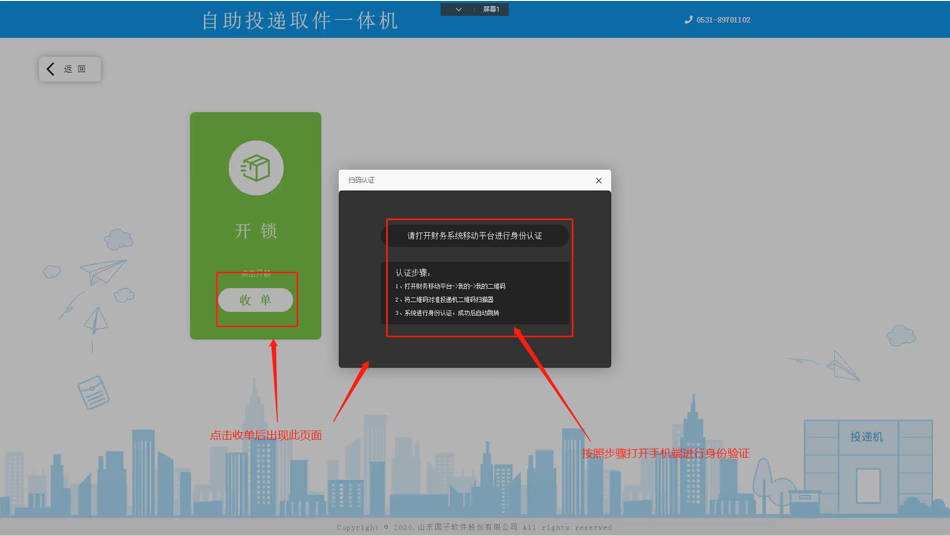The image size is (950, 536).
Task: Click the phone number 0531-89701102
Action: 723,20
